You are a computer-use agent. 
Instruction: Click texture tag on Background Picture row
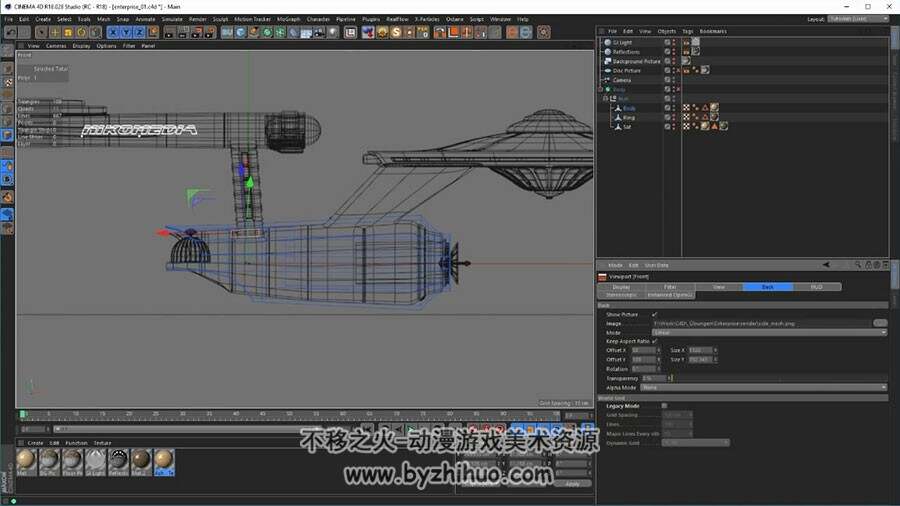[x=686, y=61]
